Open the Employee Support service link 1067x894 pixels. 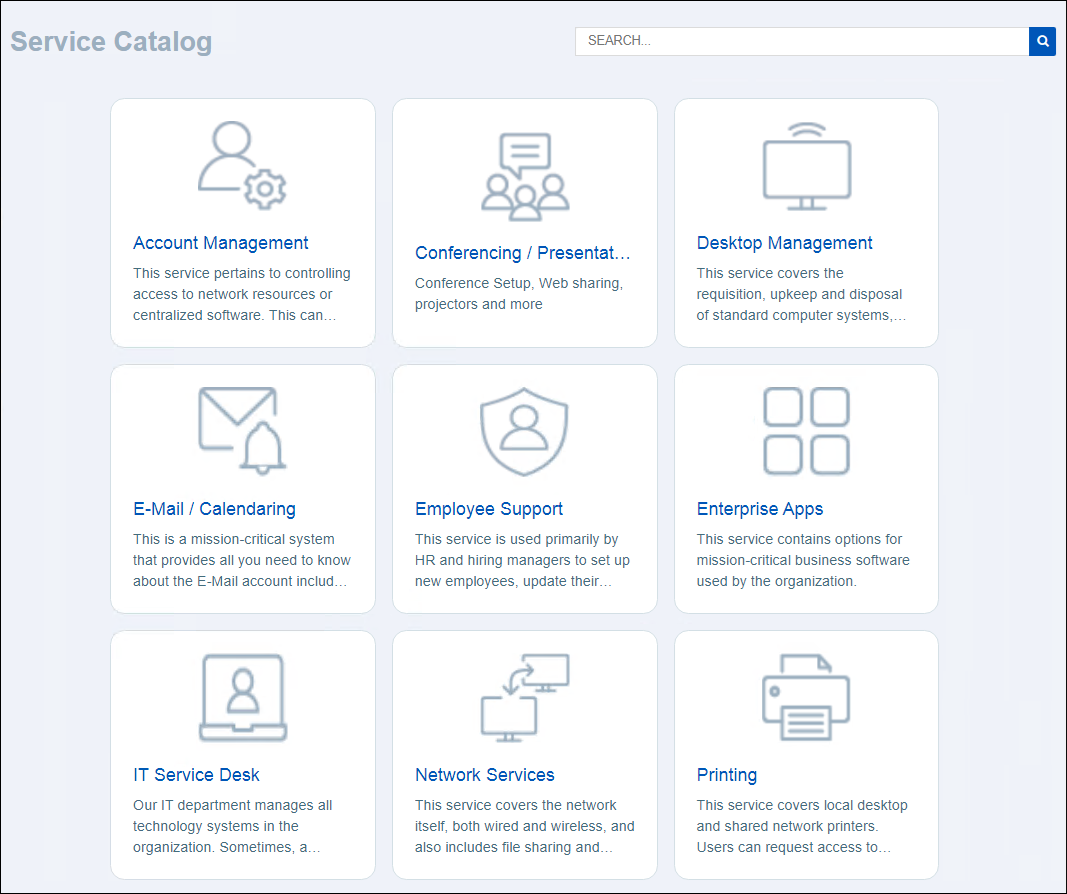click(x=488, y=509)
